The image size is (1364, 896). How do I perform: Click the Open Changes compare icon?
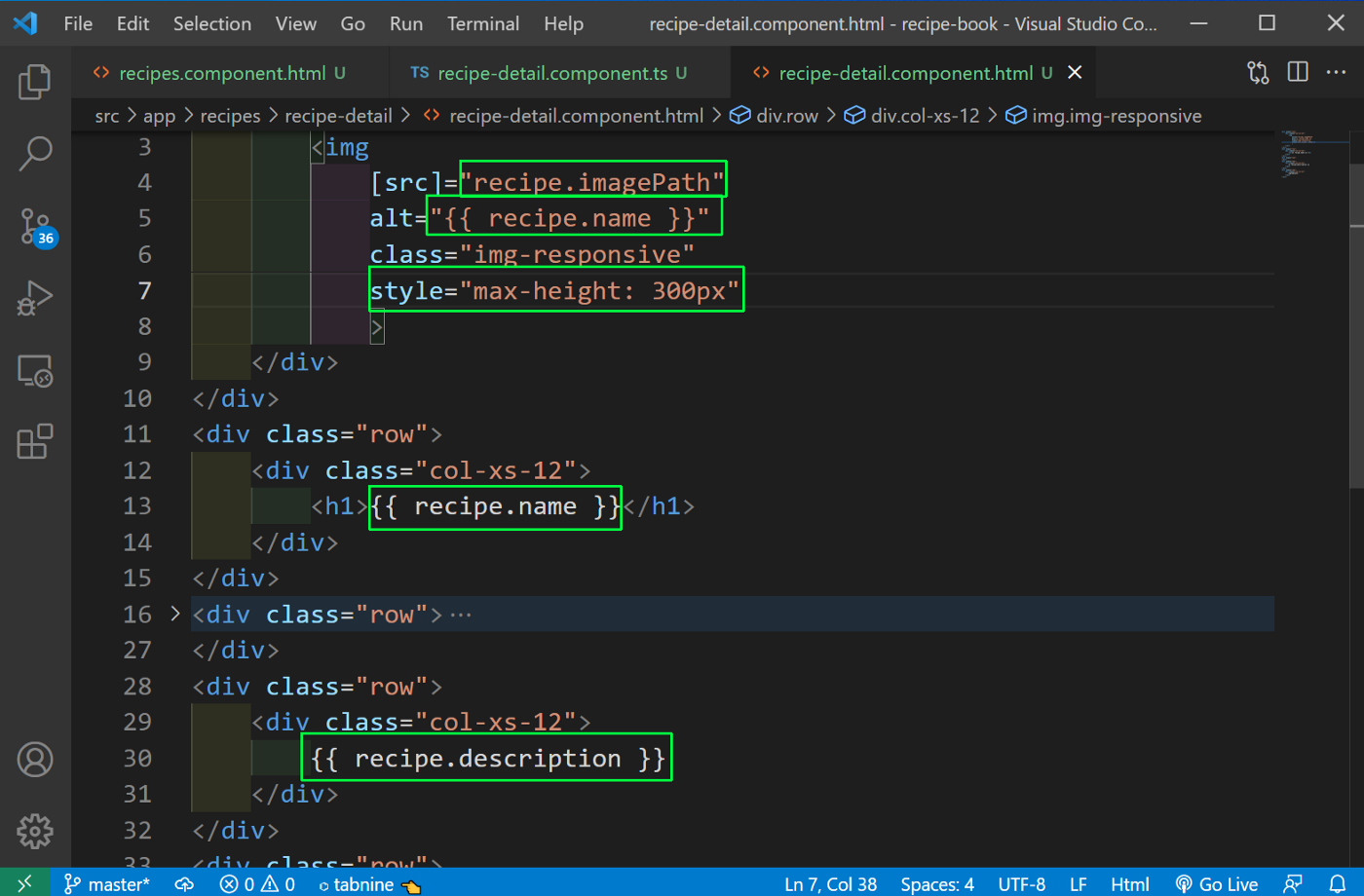[1258, 72]
